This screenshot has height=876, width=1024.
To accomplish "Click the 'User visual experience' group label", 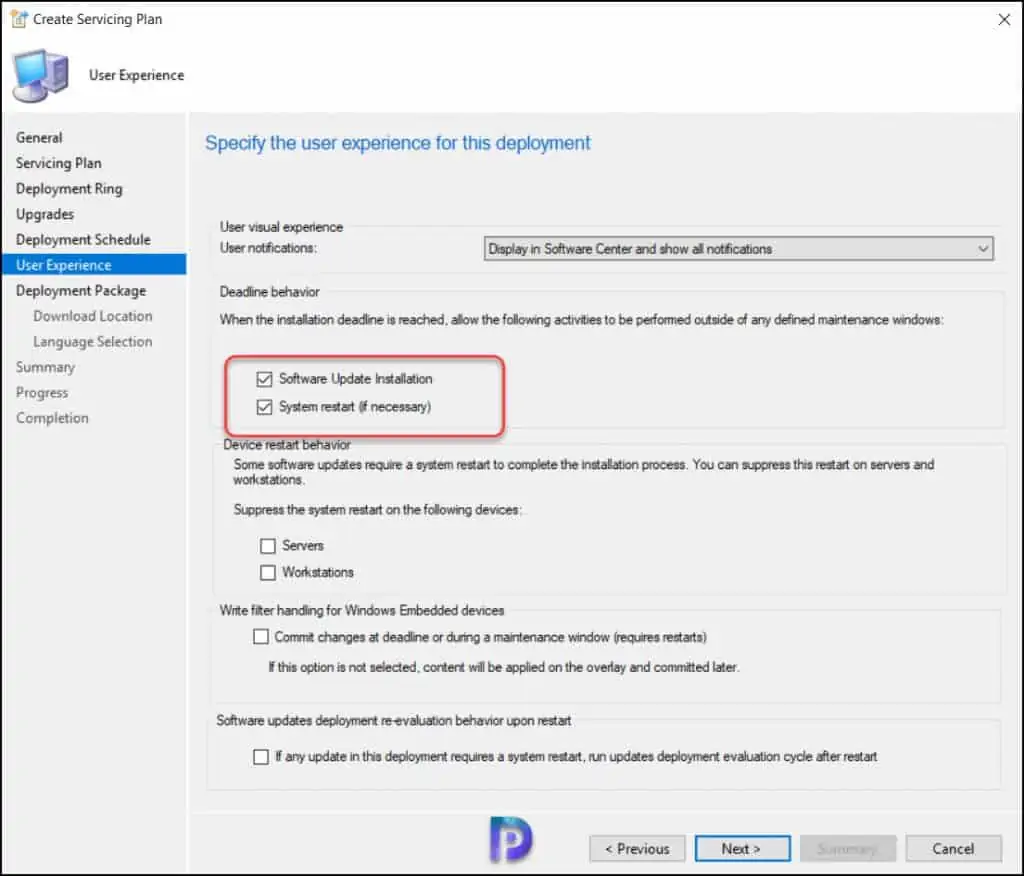I will click(281, 227).
